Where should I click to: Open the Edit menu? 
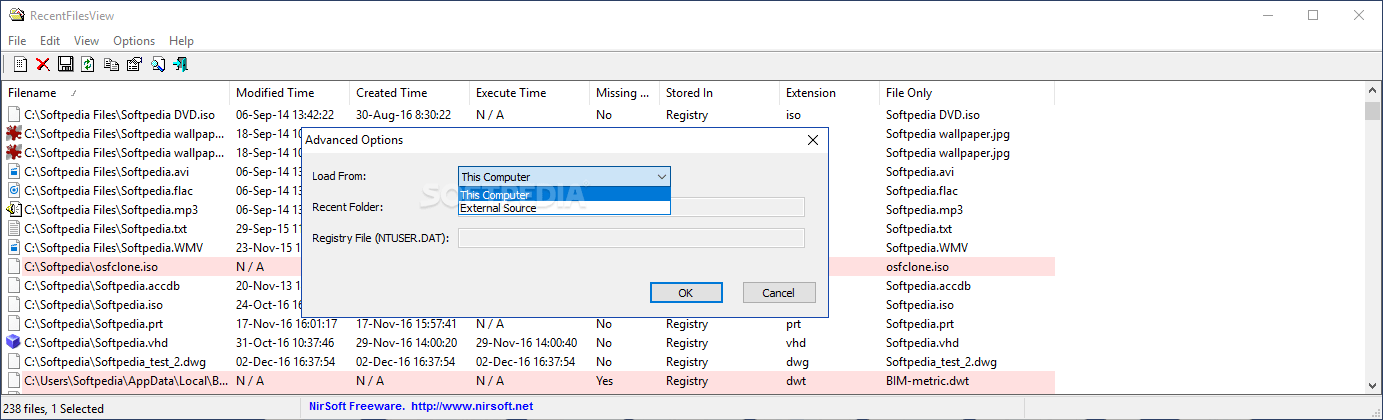coord(50,41)
